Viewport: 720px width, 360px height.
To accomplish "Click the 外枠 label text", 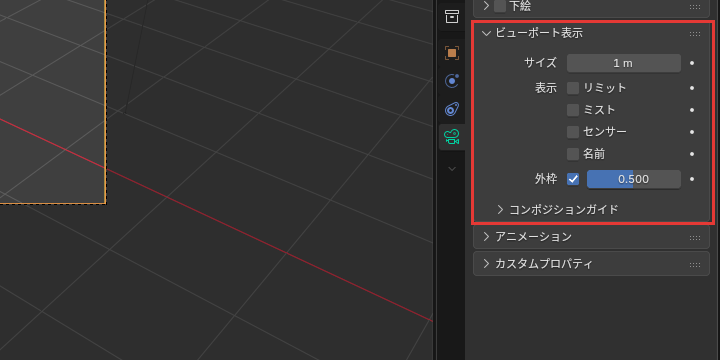I will [x=546, y=180].
